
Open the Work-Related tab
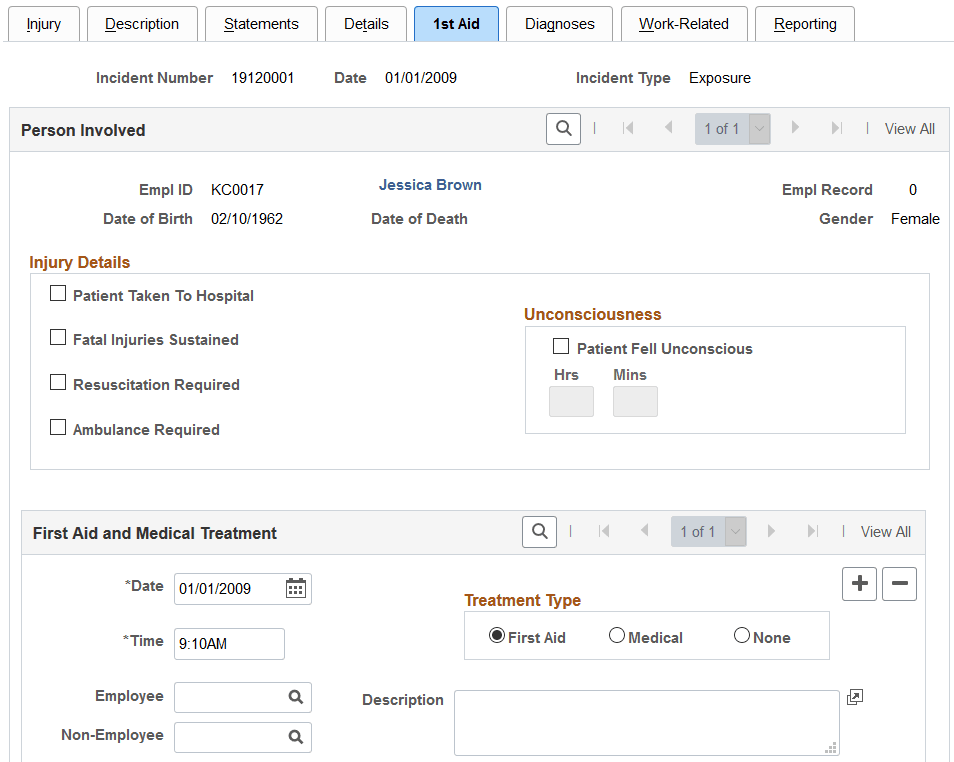point(683,24)
